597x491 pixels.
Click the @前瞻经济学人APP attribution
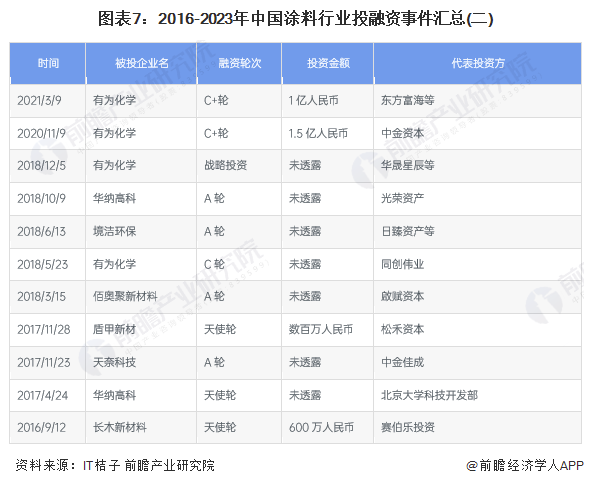pos(525,465)
